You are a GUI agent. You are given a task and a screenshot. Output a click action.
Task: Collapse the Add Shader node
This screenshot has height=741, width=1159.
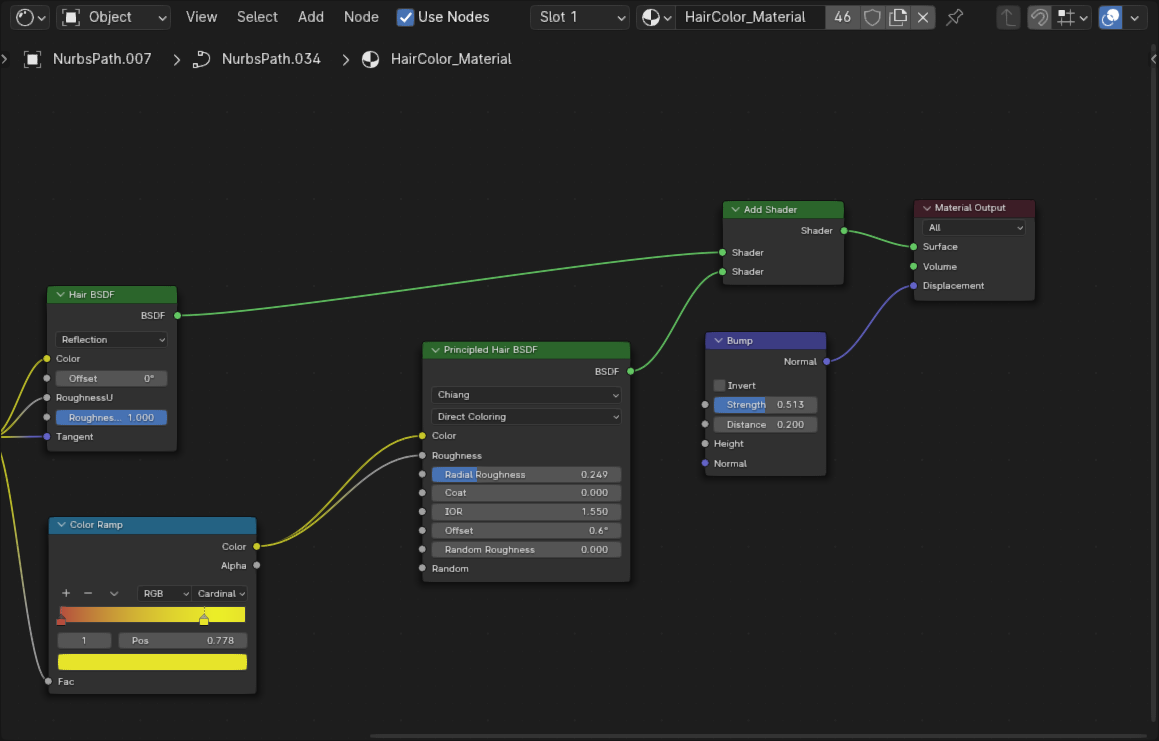point(735,209)
